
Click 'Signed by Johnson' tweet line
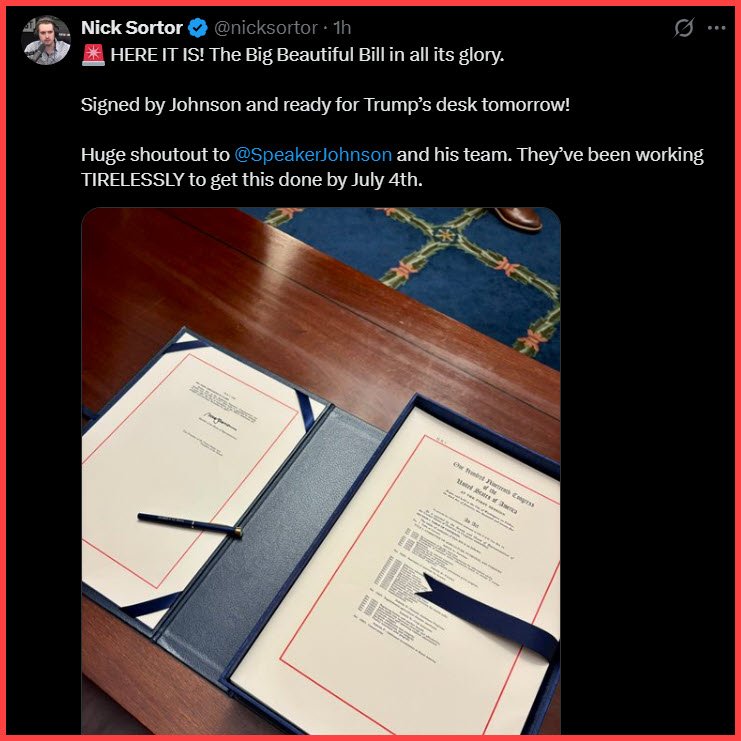coord(325,104)
